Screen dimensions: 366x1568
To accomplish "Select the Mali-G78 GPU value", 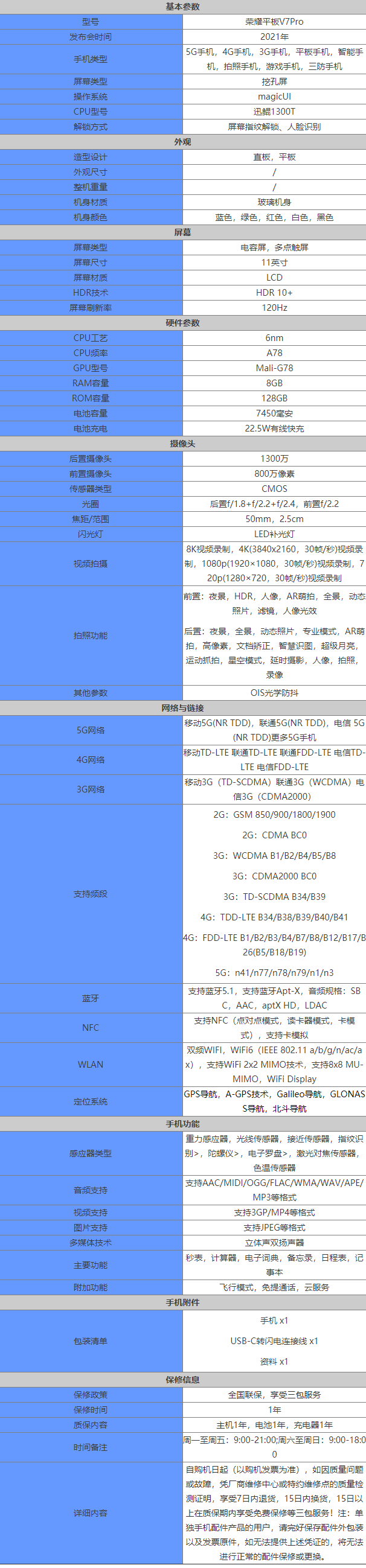I will [x=274, y=368].
